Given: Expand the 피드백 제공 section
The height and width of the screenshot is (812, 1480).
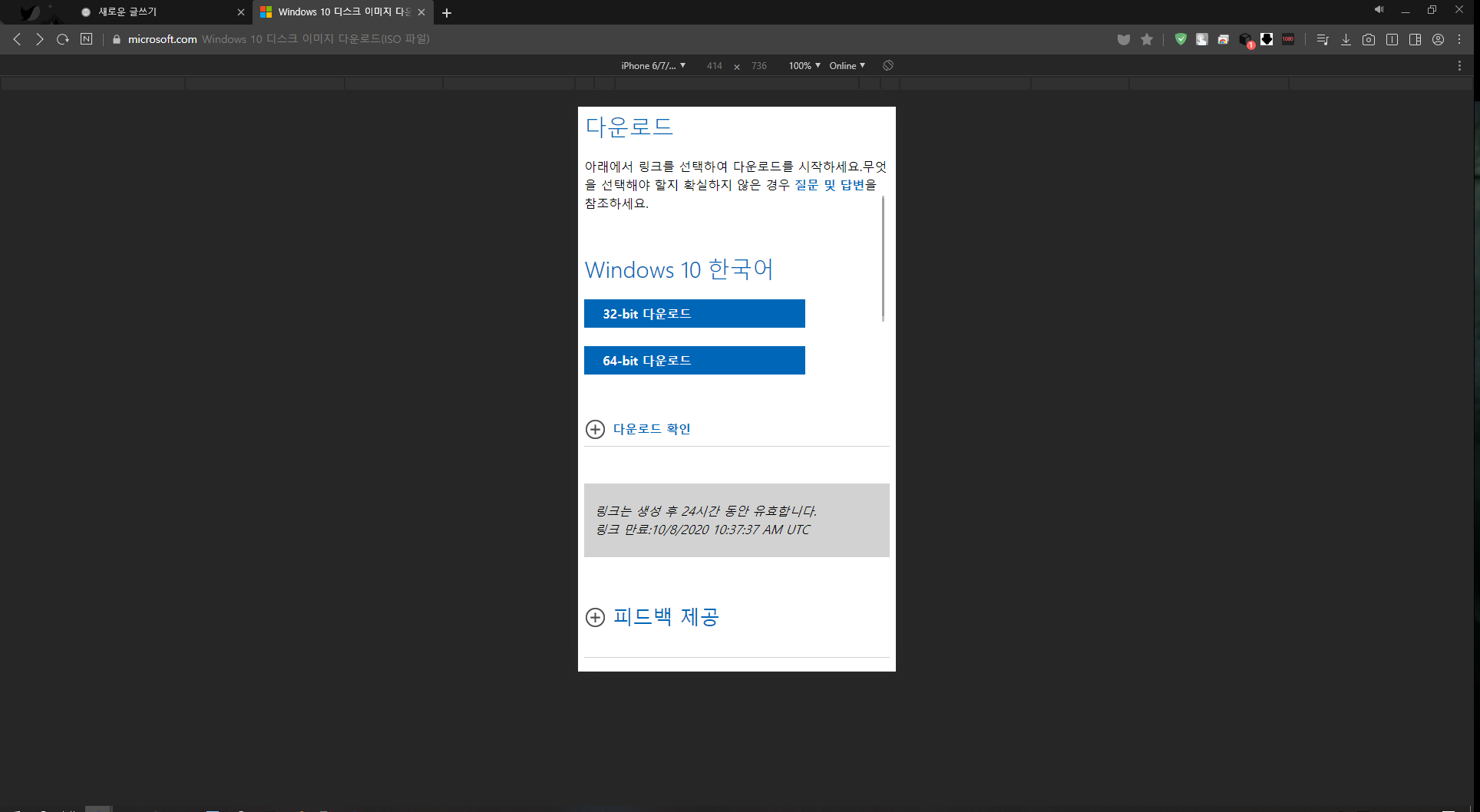Looking at the screenshot, I should (x=652, y=617).
